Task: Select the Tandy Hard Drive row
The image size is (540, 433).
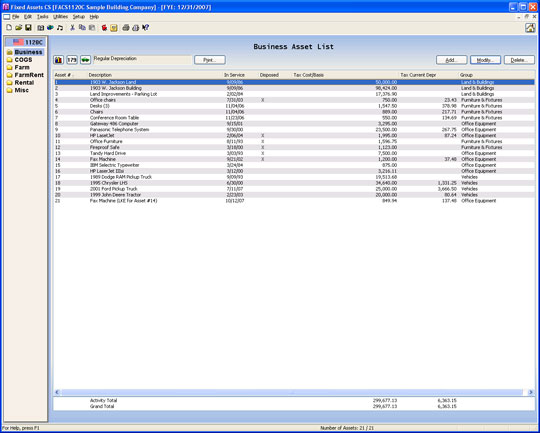Action: click(x=294, y=153)
